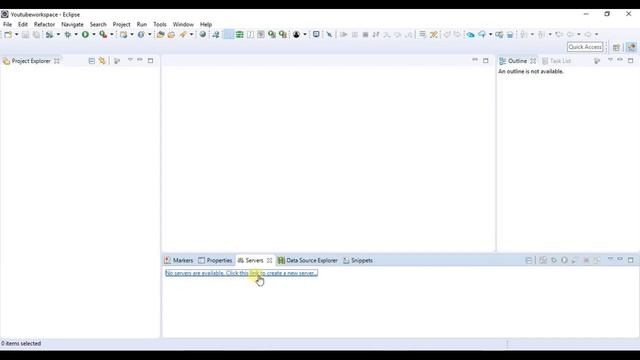
Task: Click the Save All toolbar icon
Action: pos(36,35)
